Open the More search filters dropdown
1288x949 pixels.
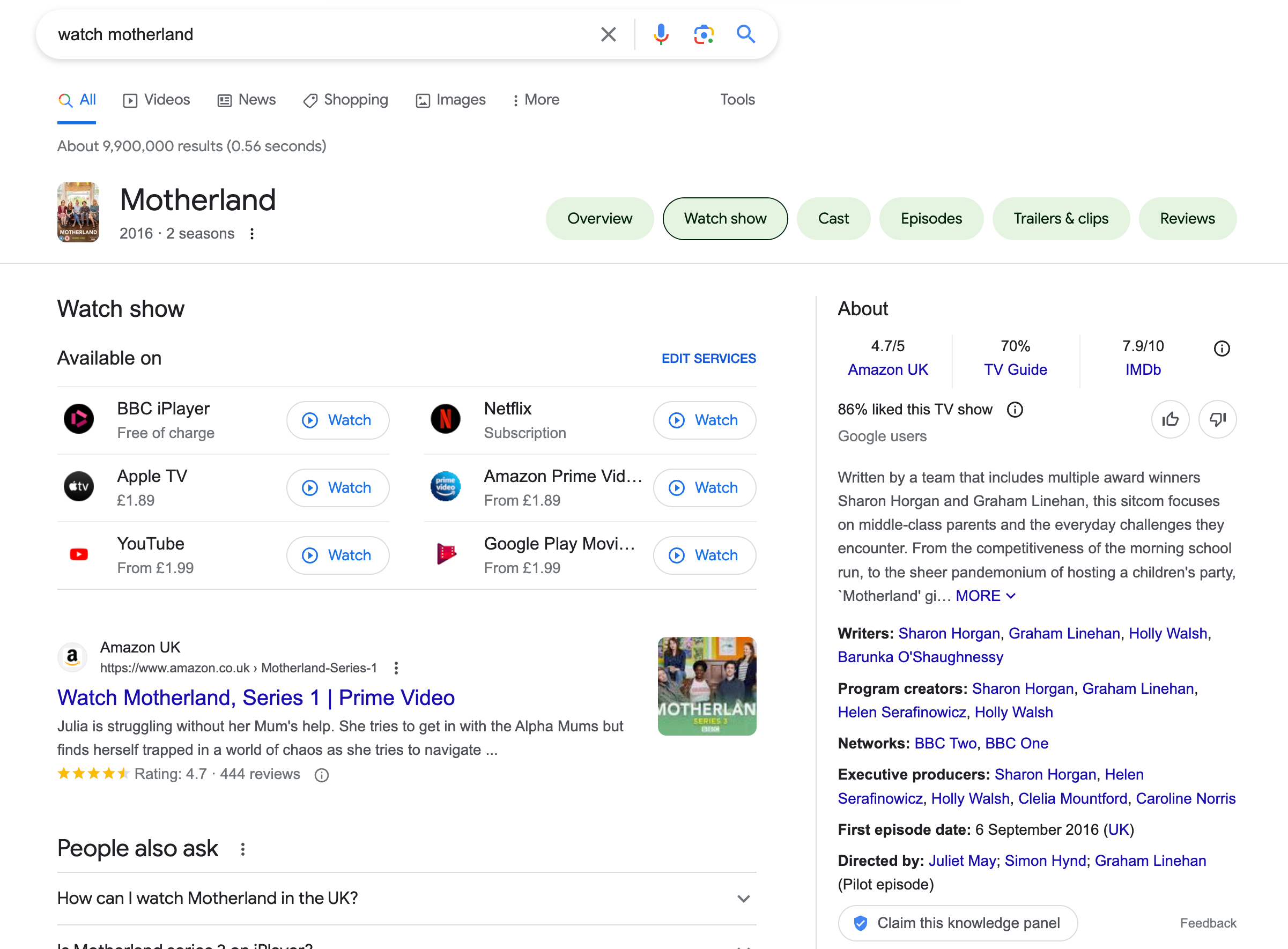coord(535,100)
